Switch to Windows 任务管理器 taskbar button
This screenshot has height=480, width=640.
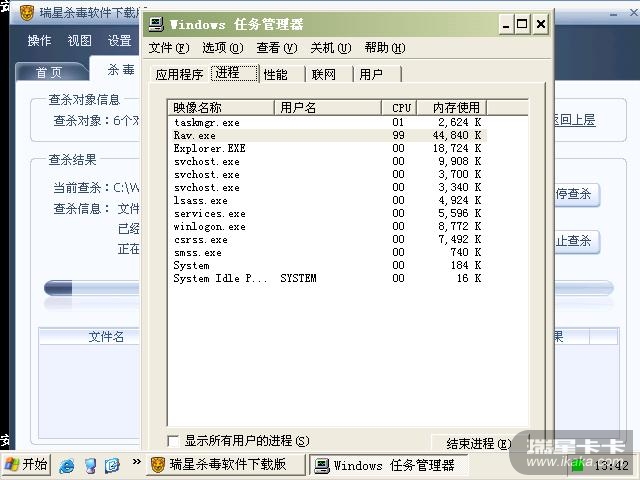389,465
